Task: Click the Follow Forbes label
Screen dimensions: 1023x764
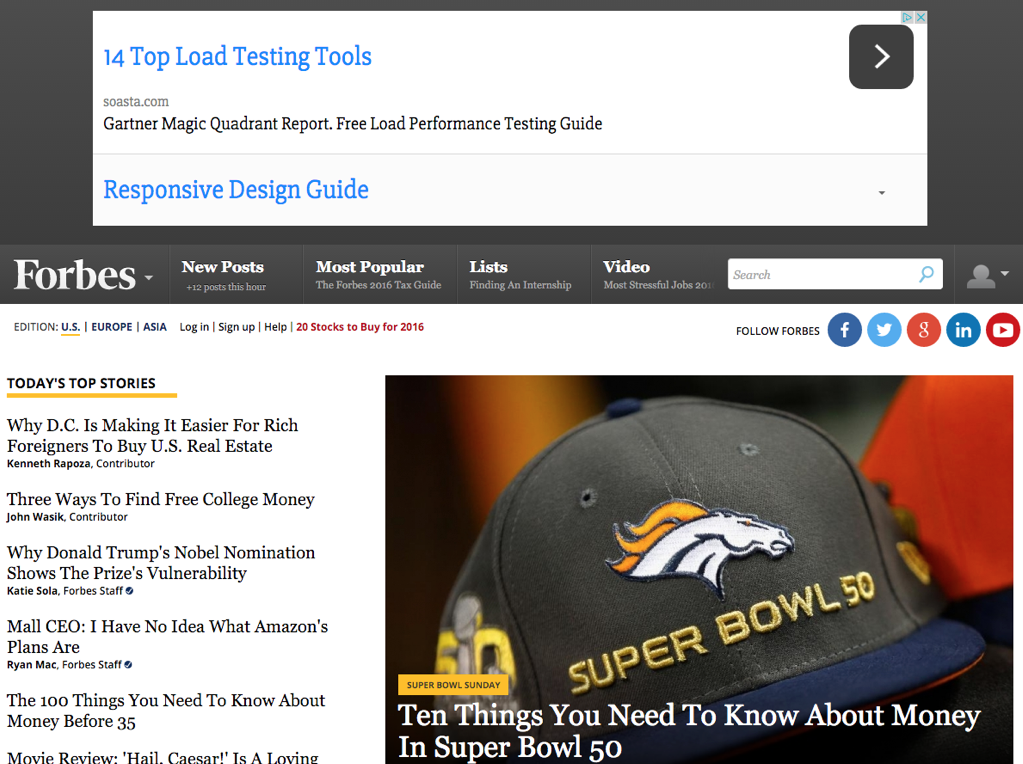Action: [778, 331]
